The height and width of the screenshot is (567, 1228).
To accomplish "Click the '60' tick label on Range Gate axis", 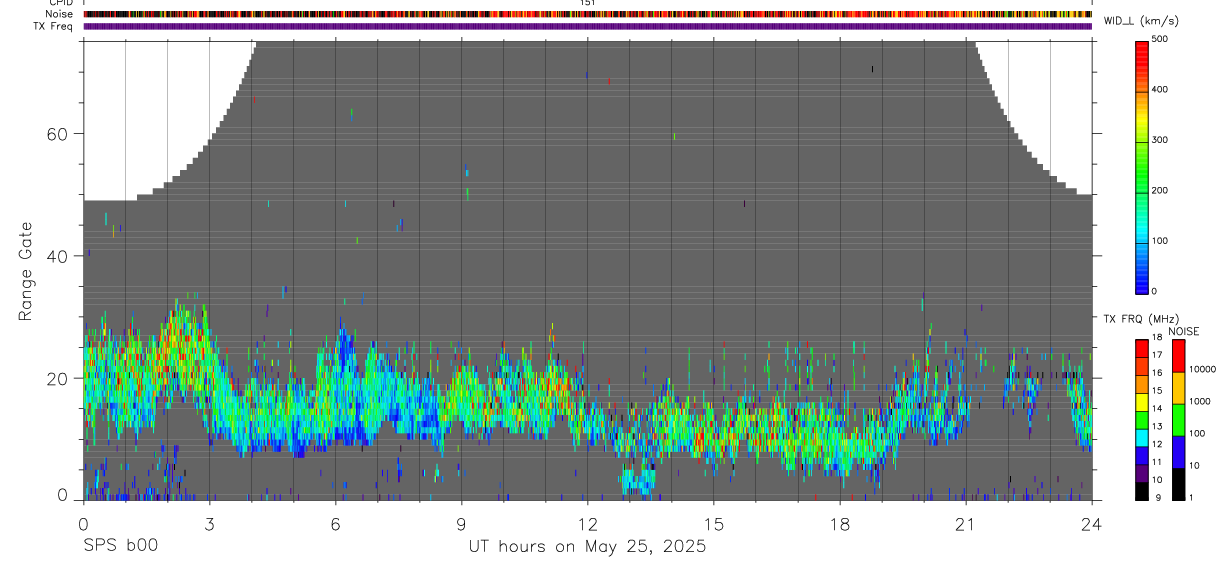I will [x=58, y=134].
